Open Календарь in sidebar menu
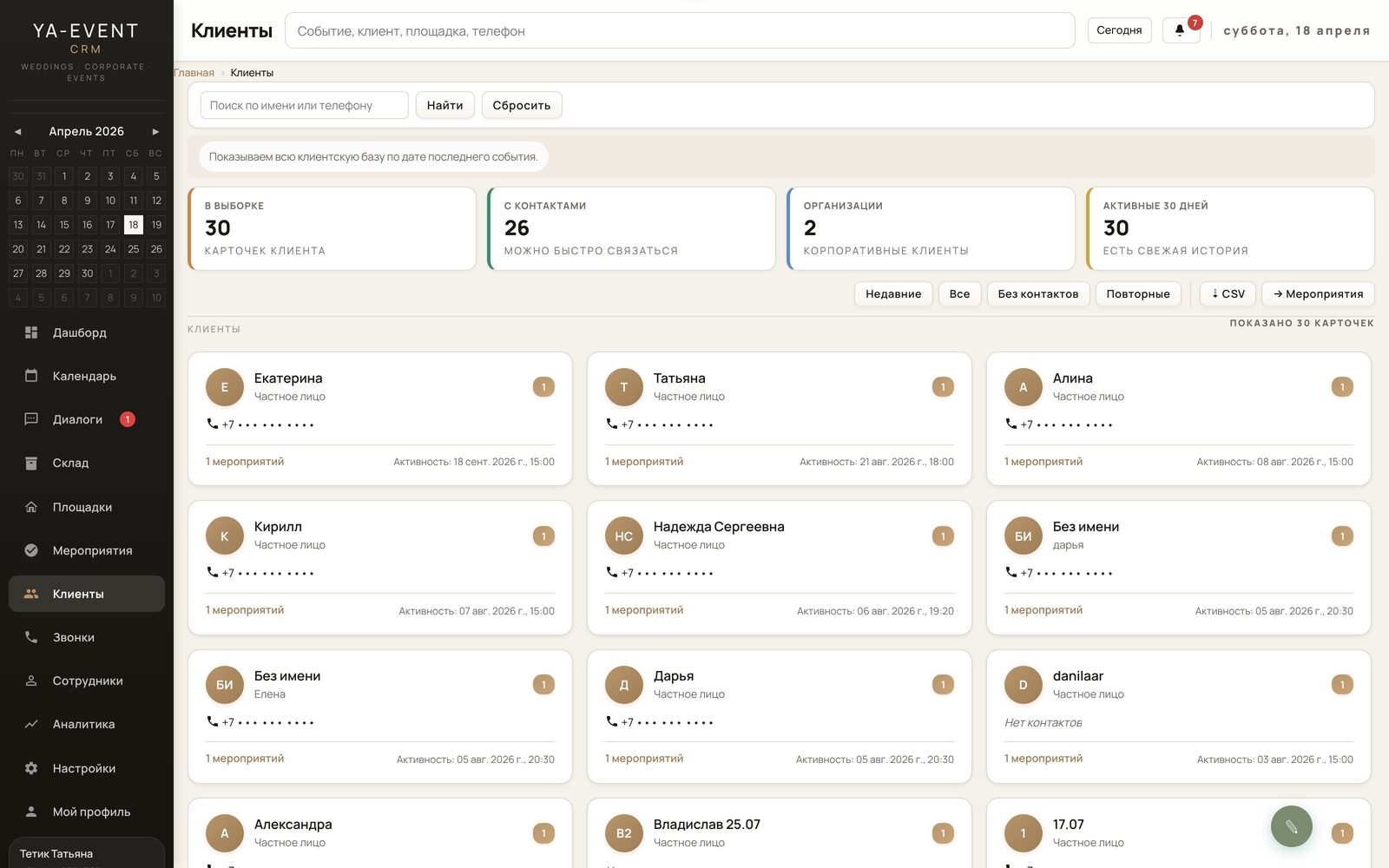 click(x=87, y=376)
